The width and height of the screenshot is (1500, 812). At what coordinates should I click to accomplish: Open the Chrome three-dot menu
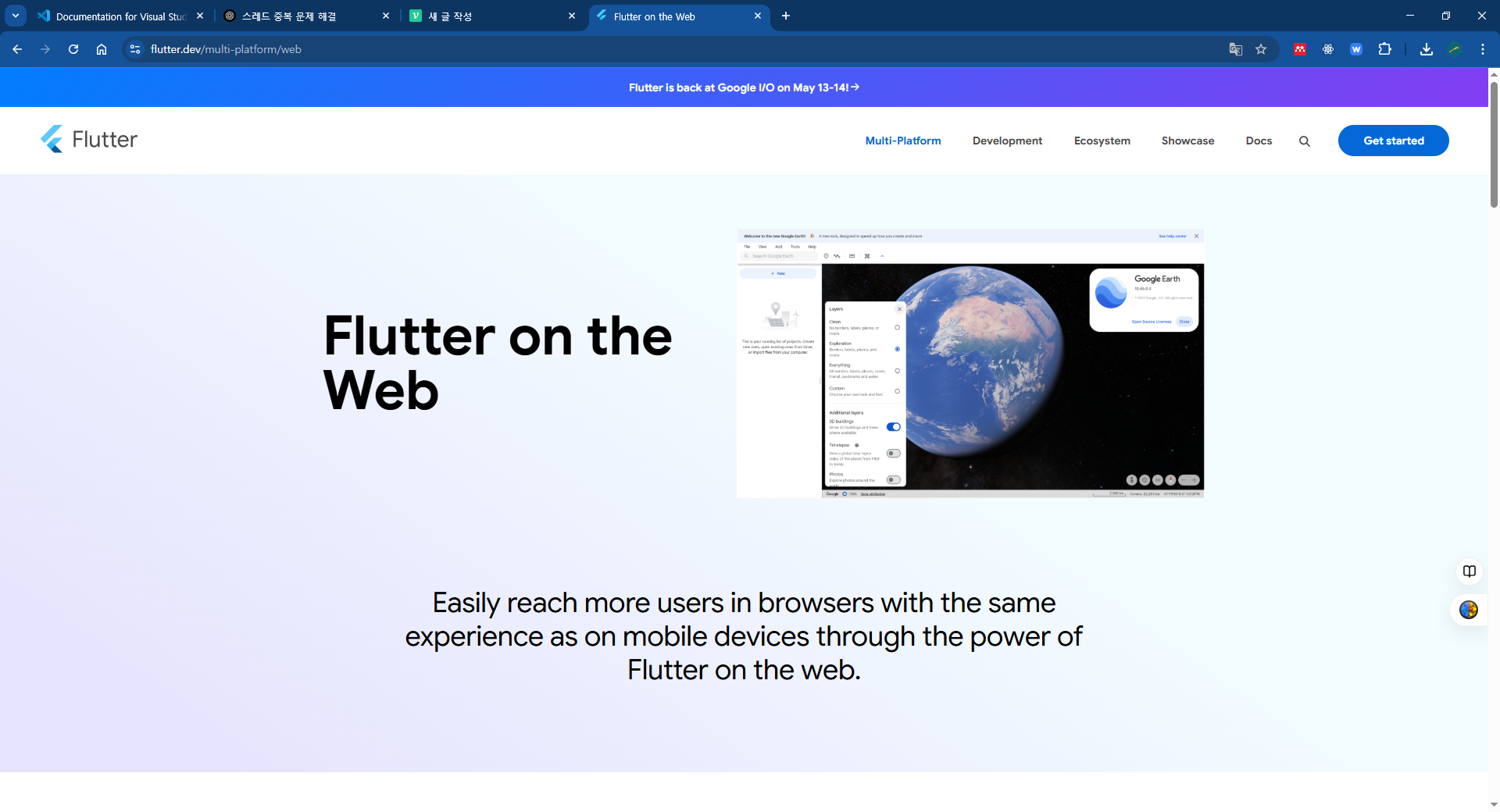[x=1483, y=49]
